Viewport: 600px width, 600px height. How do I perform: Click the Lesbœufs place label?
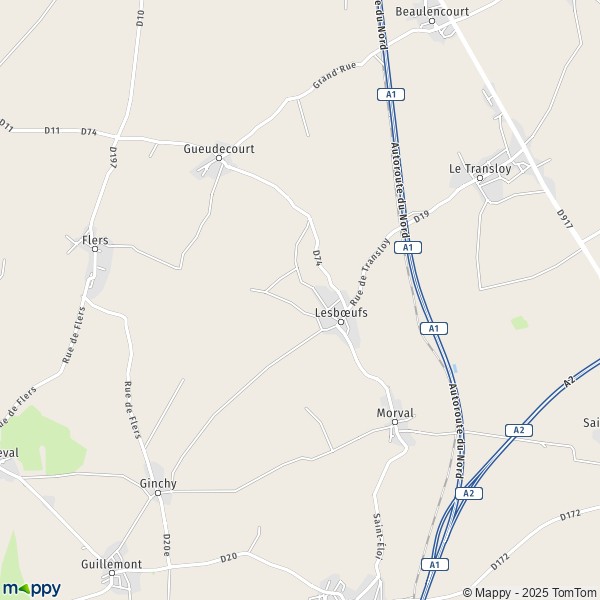coord(341,313)
